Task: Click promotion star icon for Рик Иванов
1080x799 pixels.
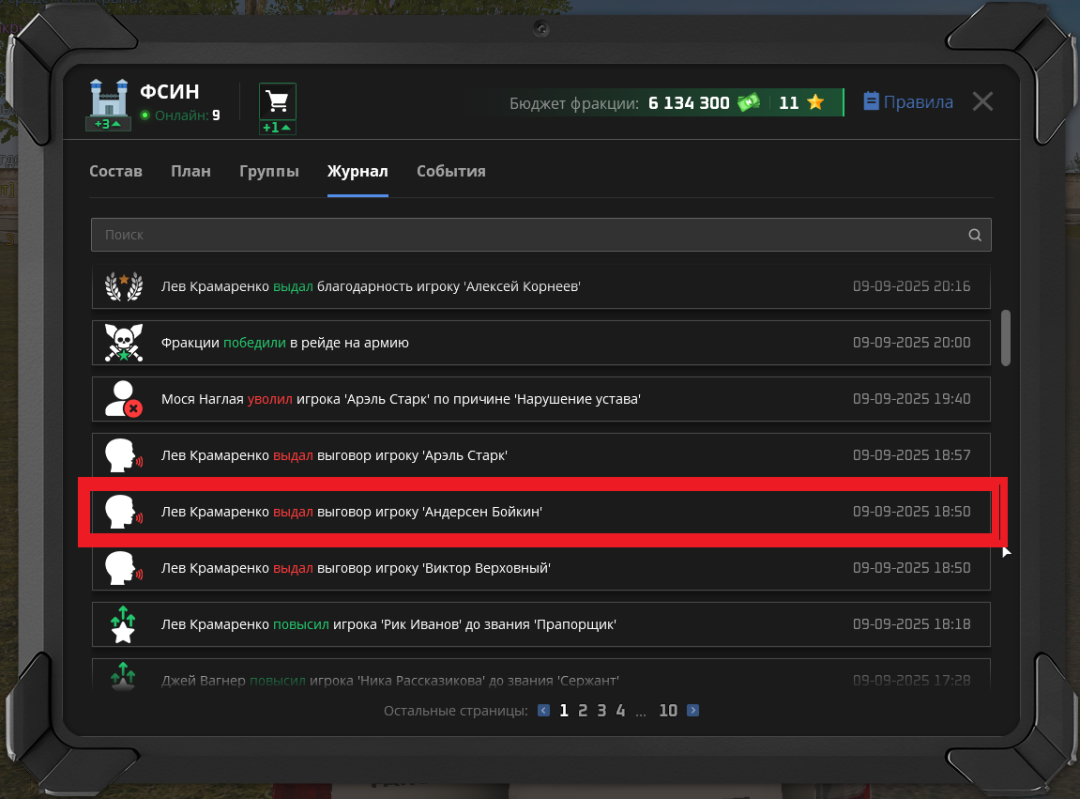Action: tap(124, 624)
